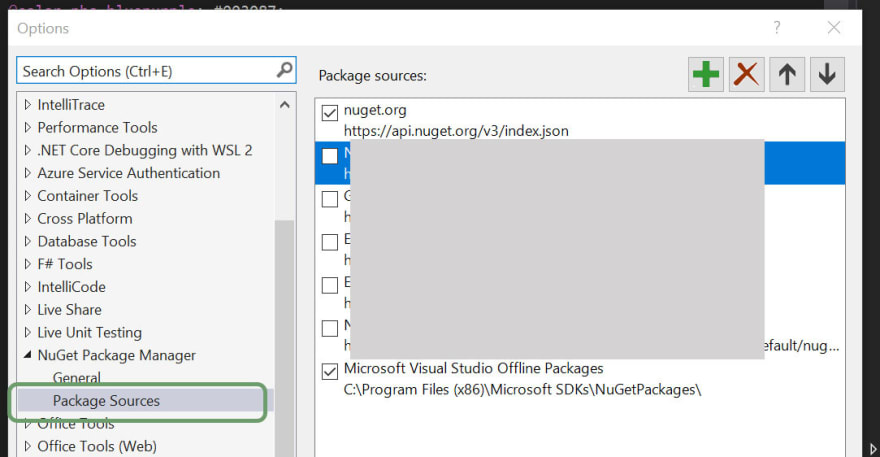Expand the Performance Tools node
The image size is (880, 457).
[x=28, y=127]
